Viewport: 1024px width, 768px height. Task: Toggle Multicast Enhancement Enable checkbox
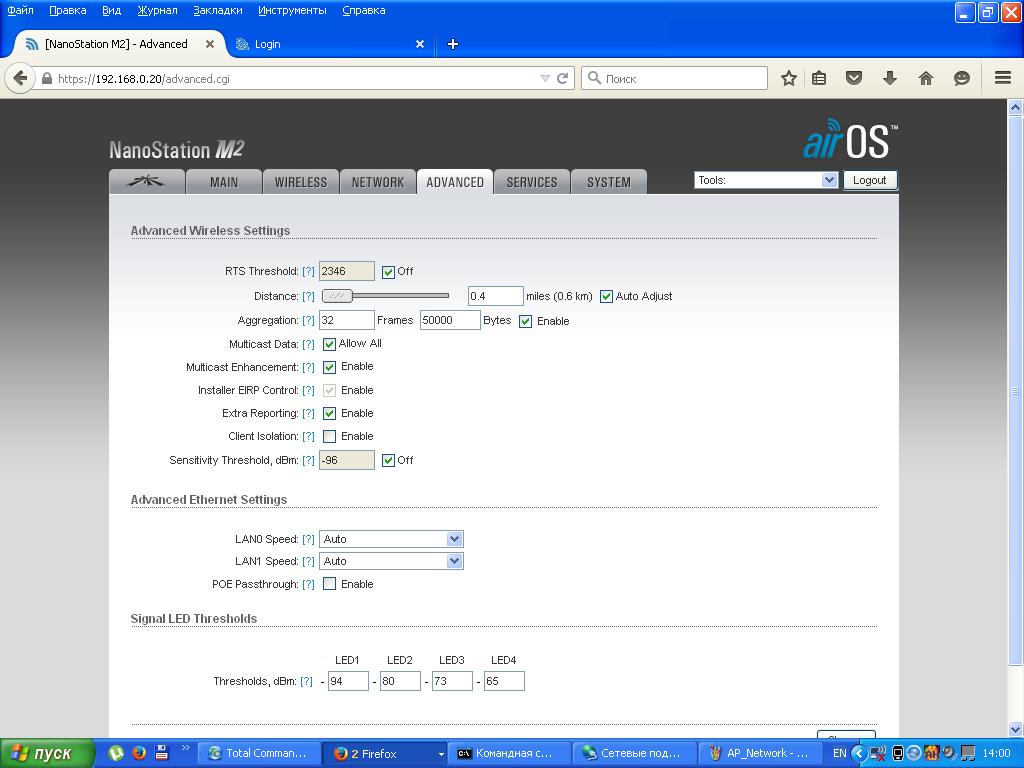tap(330, 367)
